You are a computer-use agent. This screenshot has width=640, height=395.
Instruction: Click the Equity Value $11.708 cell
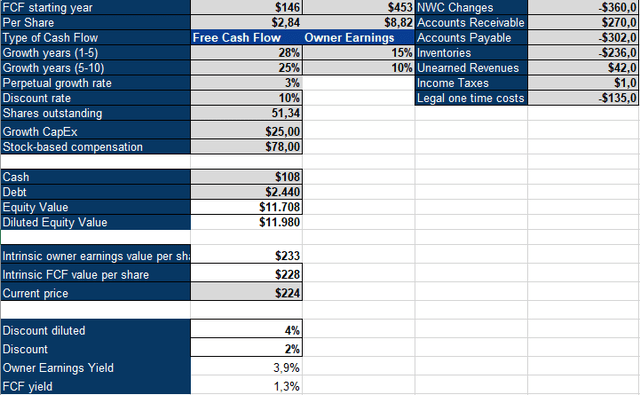[246, 207]
